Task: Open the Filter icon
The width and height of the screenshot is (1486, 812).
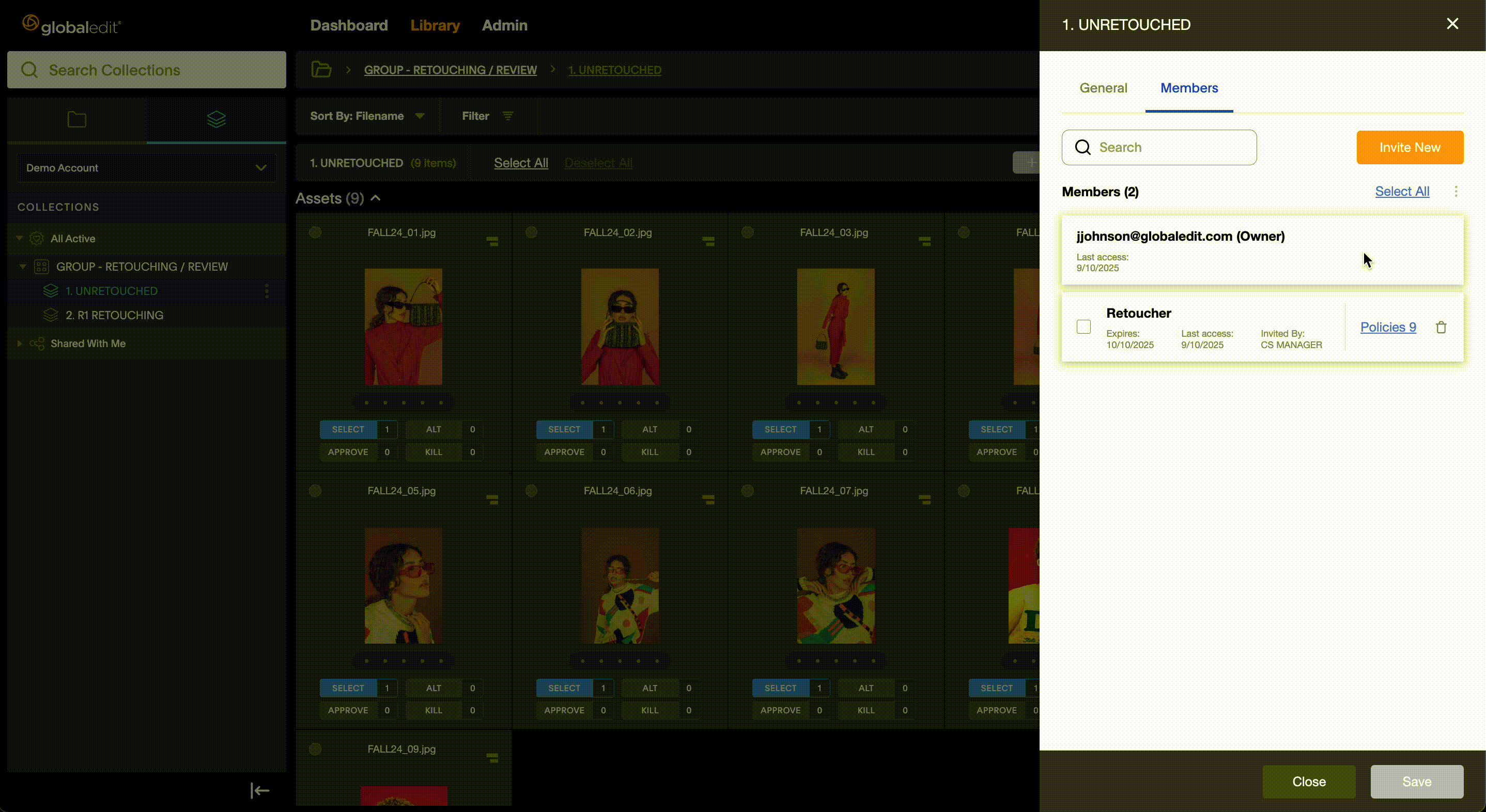Action: [507, 116]
